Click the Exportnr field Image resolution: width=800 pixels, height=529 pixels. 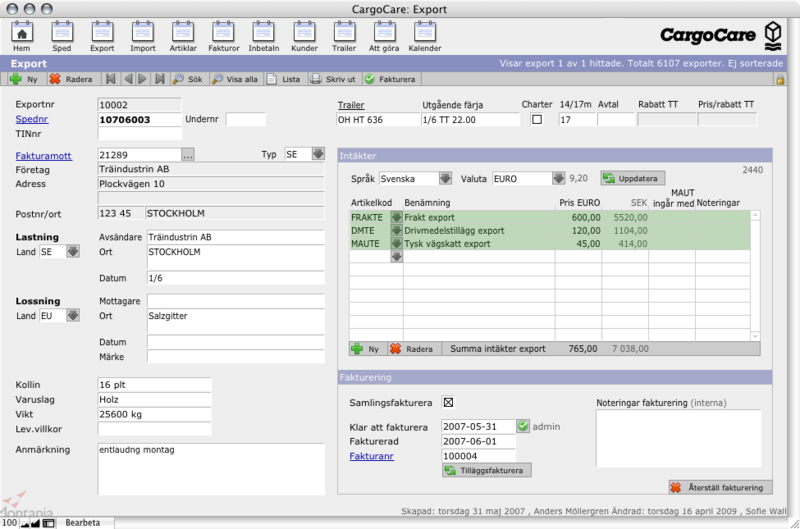click(x=139, y=105)
